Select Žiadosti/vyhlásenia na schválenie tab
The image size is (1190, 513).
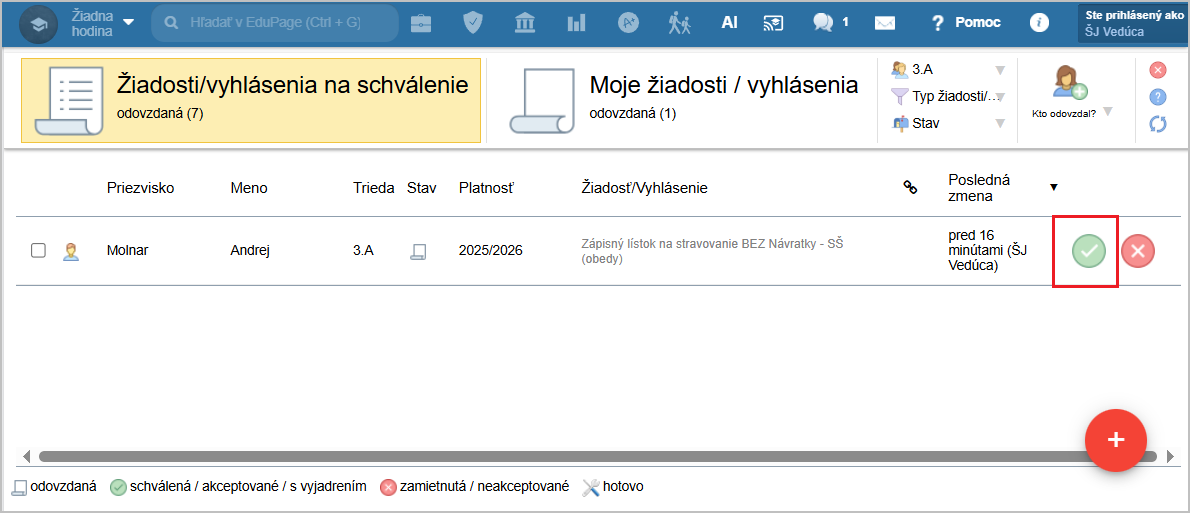click(x=251, y=98)
